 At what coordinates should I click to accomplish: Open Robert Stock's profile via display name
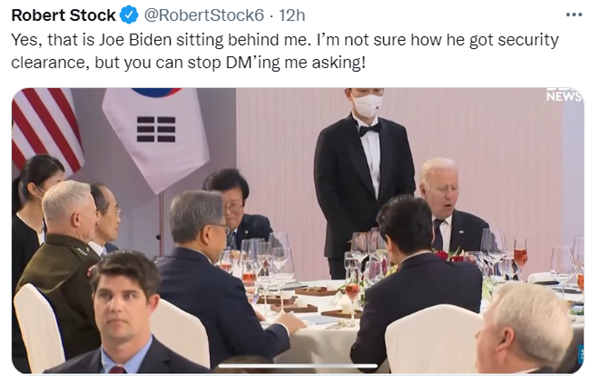coord(64,15)
